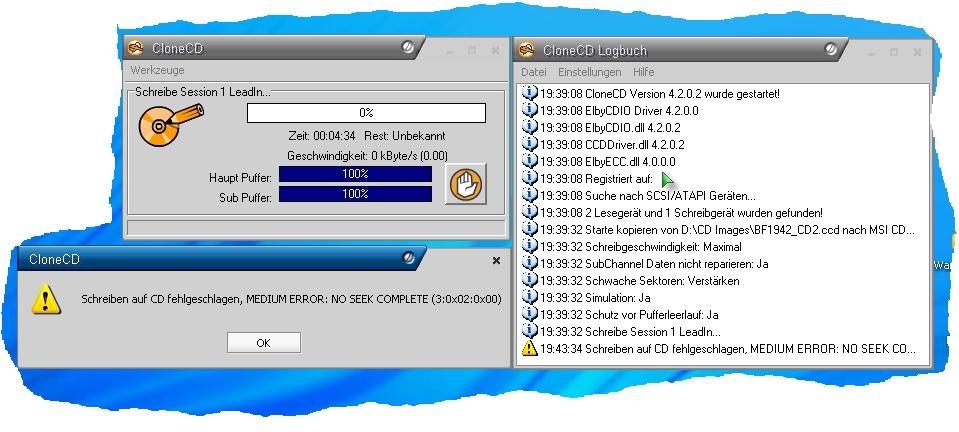
Task: Click the CloneCD title bar sheep icon
Action: (x=136, y=48)
